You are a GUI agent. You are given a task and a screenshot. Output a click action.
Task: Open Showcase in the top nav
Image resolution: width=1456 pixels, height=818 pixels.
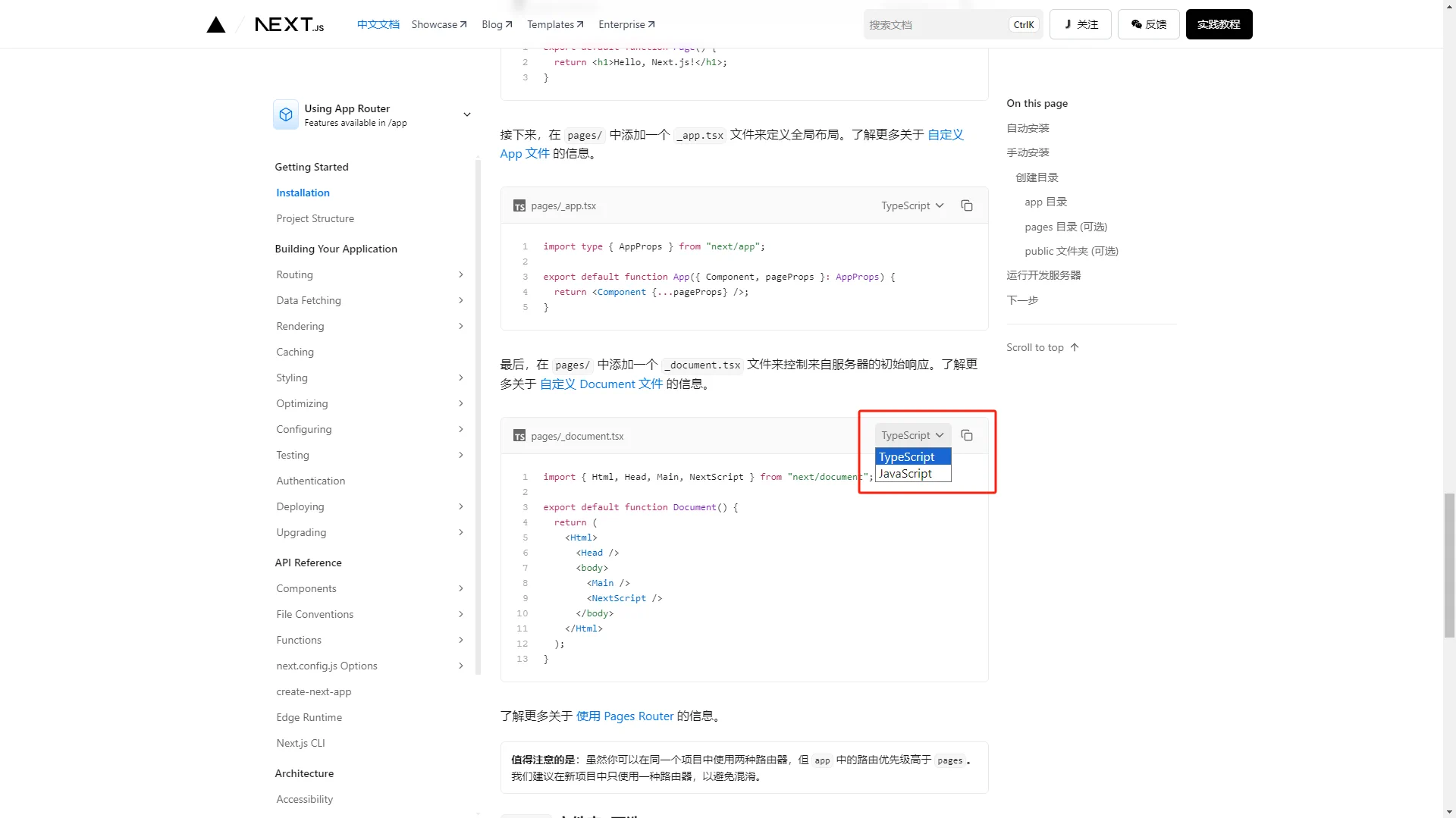click(439, 24)
